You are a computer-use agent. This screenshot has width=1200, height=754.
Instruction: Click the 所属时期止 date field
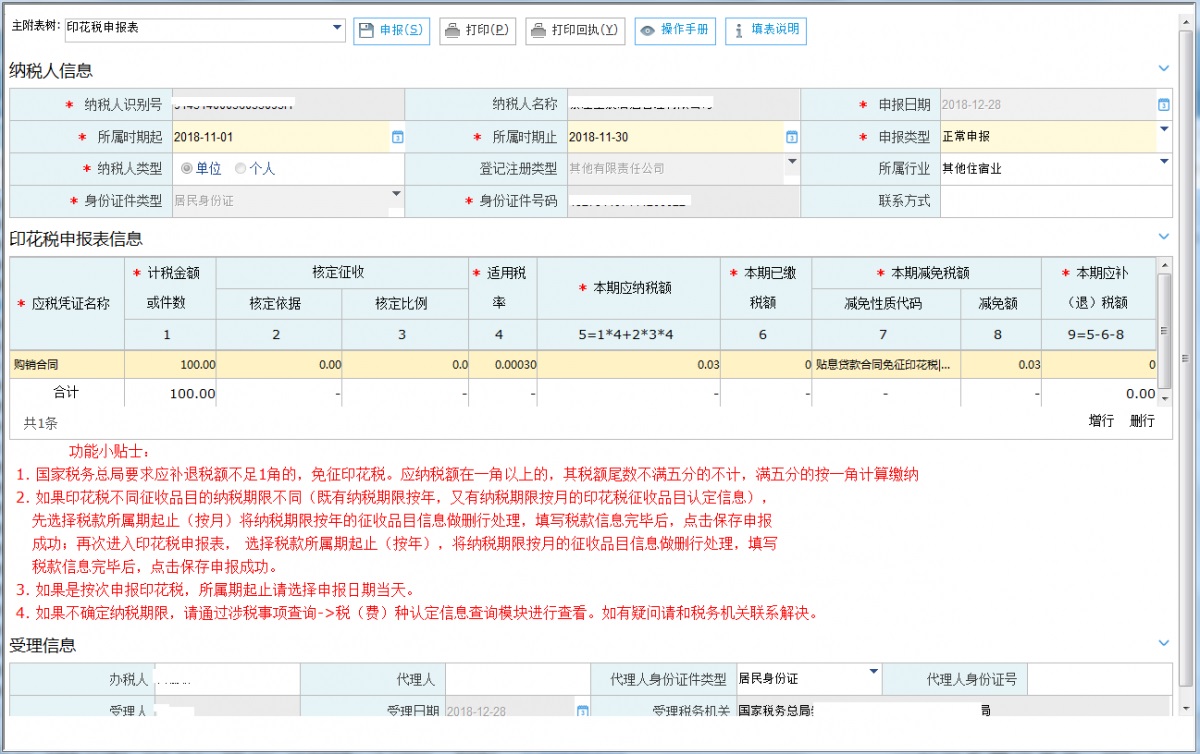tap(675, 137)
